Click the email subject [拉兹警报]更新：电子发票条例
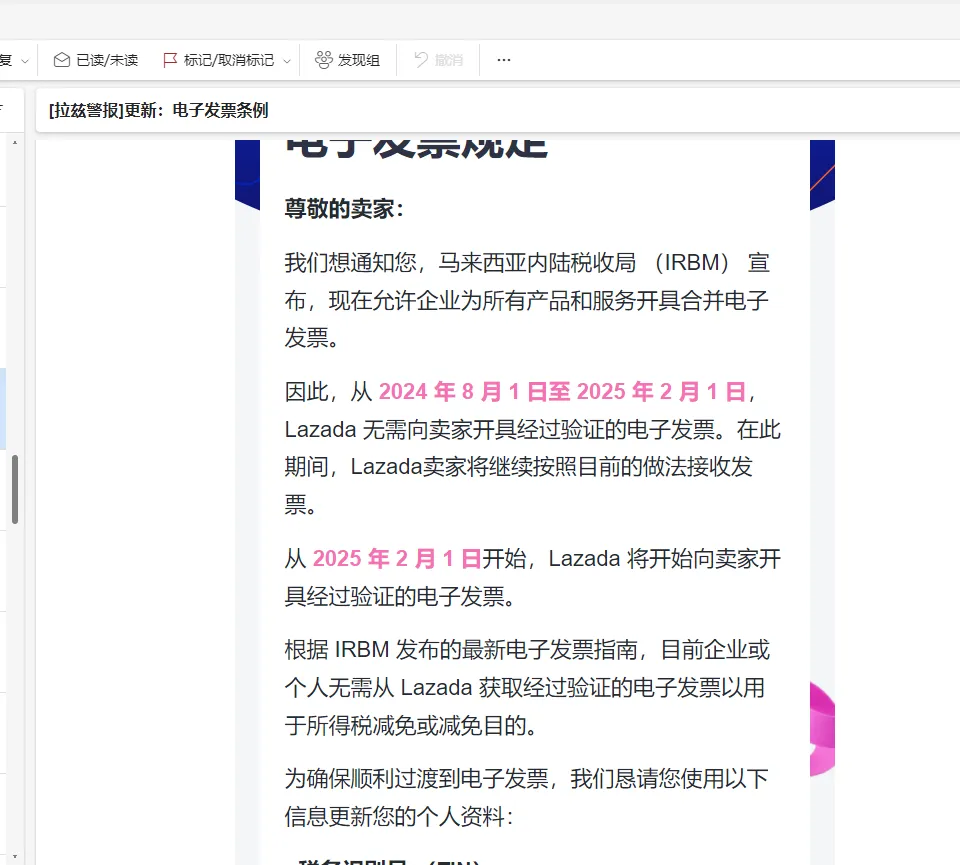The image size is (960, 865). click(x=159, y=110)
